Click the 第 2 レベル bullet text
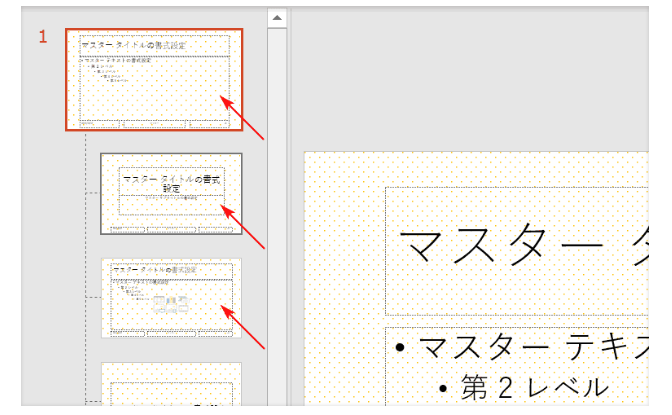Viewport: 672px width, 415px height. [533, 386]
